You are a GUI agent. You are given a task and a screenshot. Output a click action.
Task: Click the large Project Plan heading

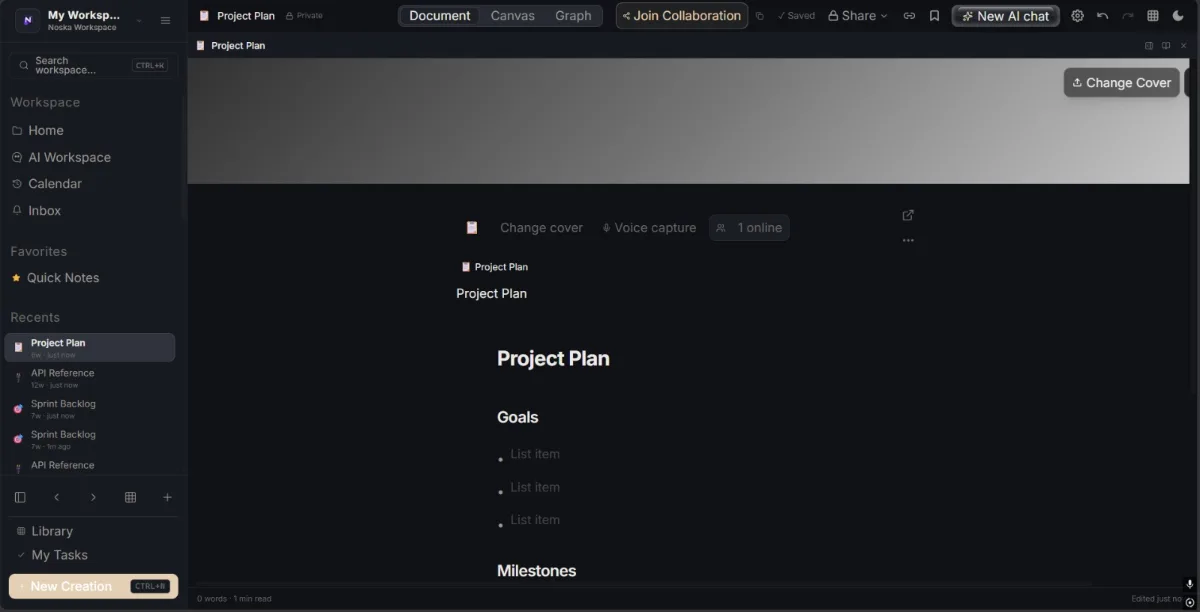[x=553, y=358]
